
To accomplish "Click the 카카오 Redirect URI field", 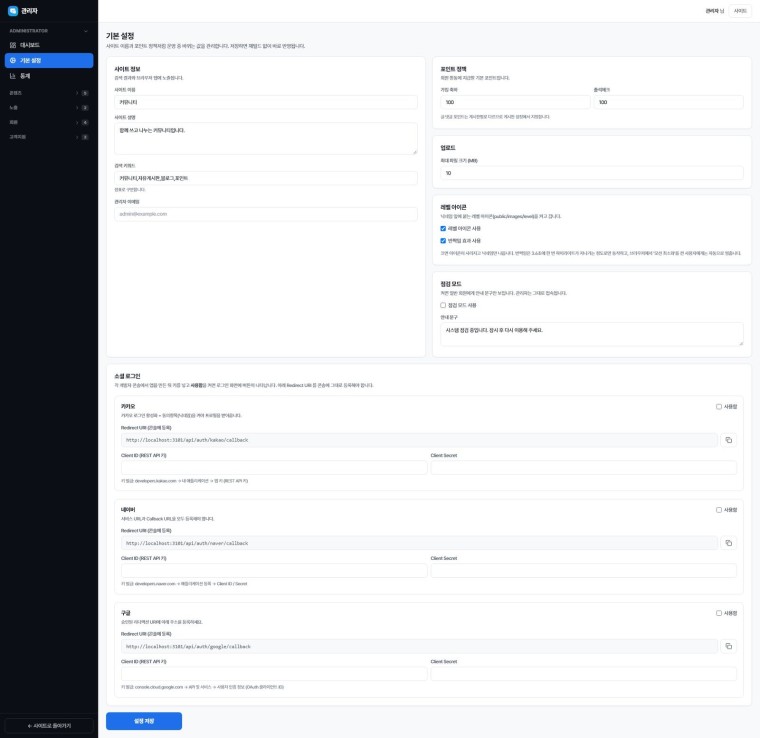I will (419, 440).
